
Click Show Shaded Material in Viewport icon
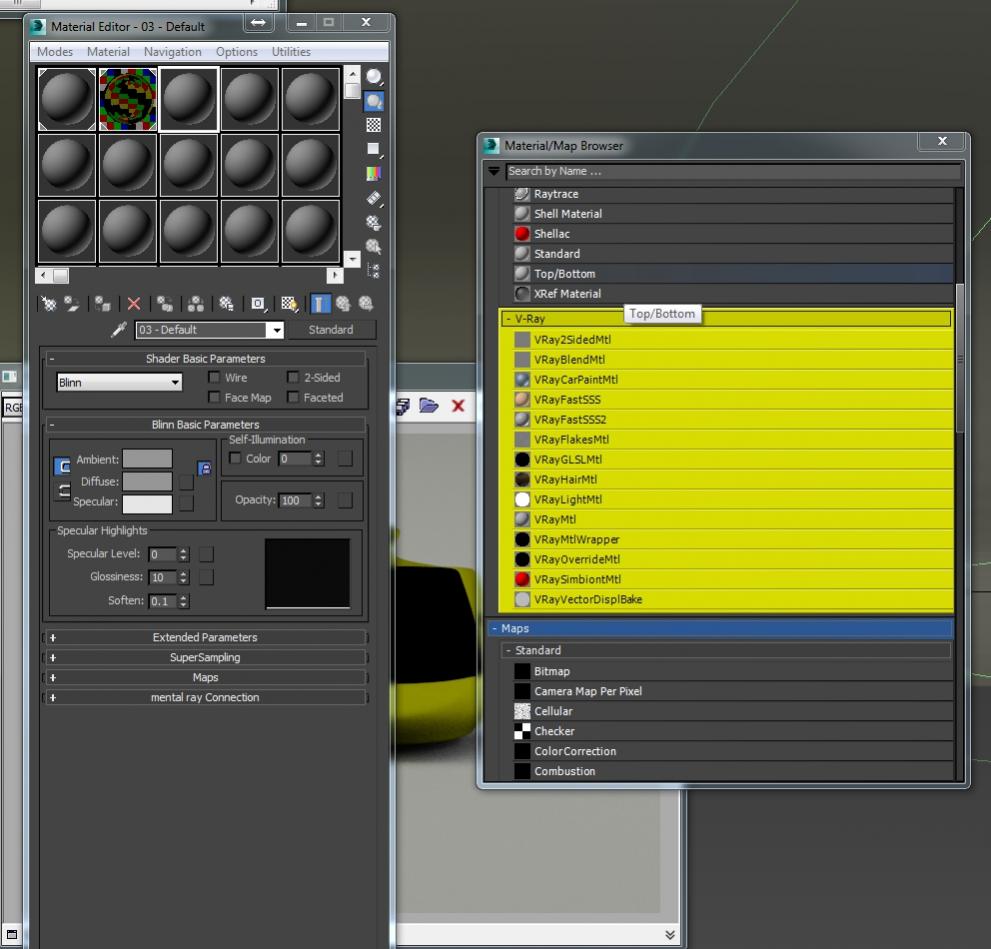point(289,304)
